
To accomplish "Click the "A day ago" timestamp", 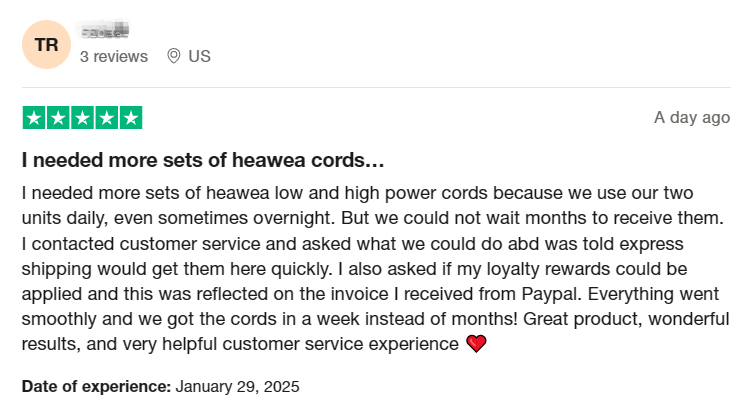I will (x=691, y=118).
